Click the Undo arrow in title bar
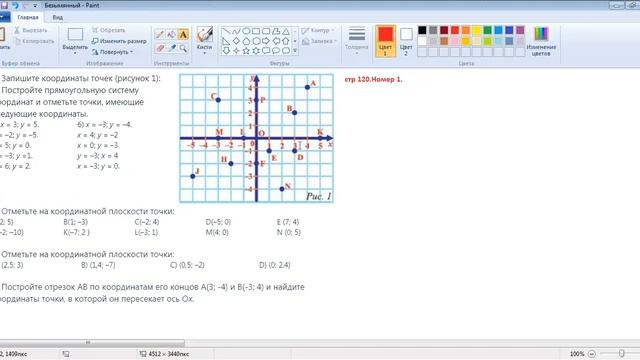The width and height of the screenshot is (640, 360). coord(16,5)
